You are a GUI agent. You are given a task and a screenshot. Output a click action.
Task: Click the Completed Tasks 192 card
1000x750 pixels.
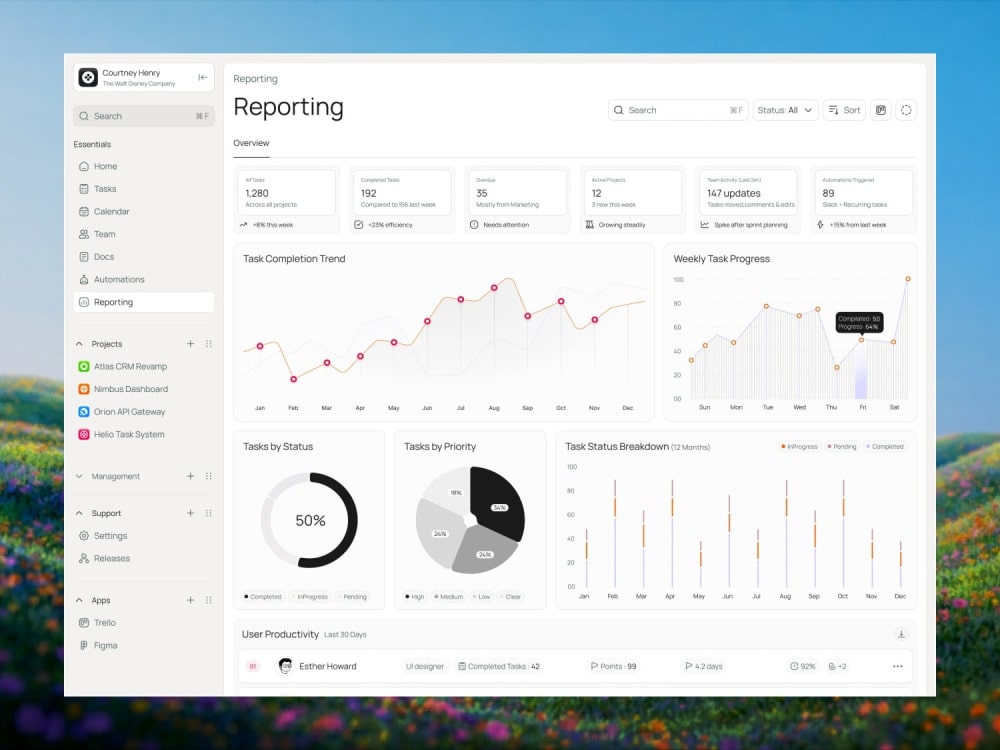tap(402, 200)
